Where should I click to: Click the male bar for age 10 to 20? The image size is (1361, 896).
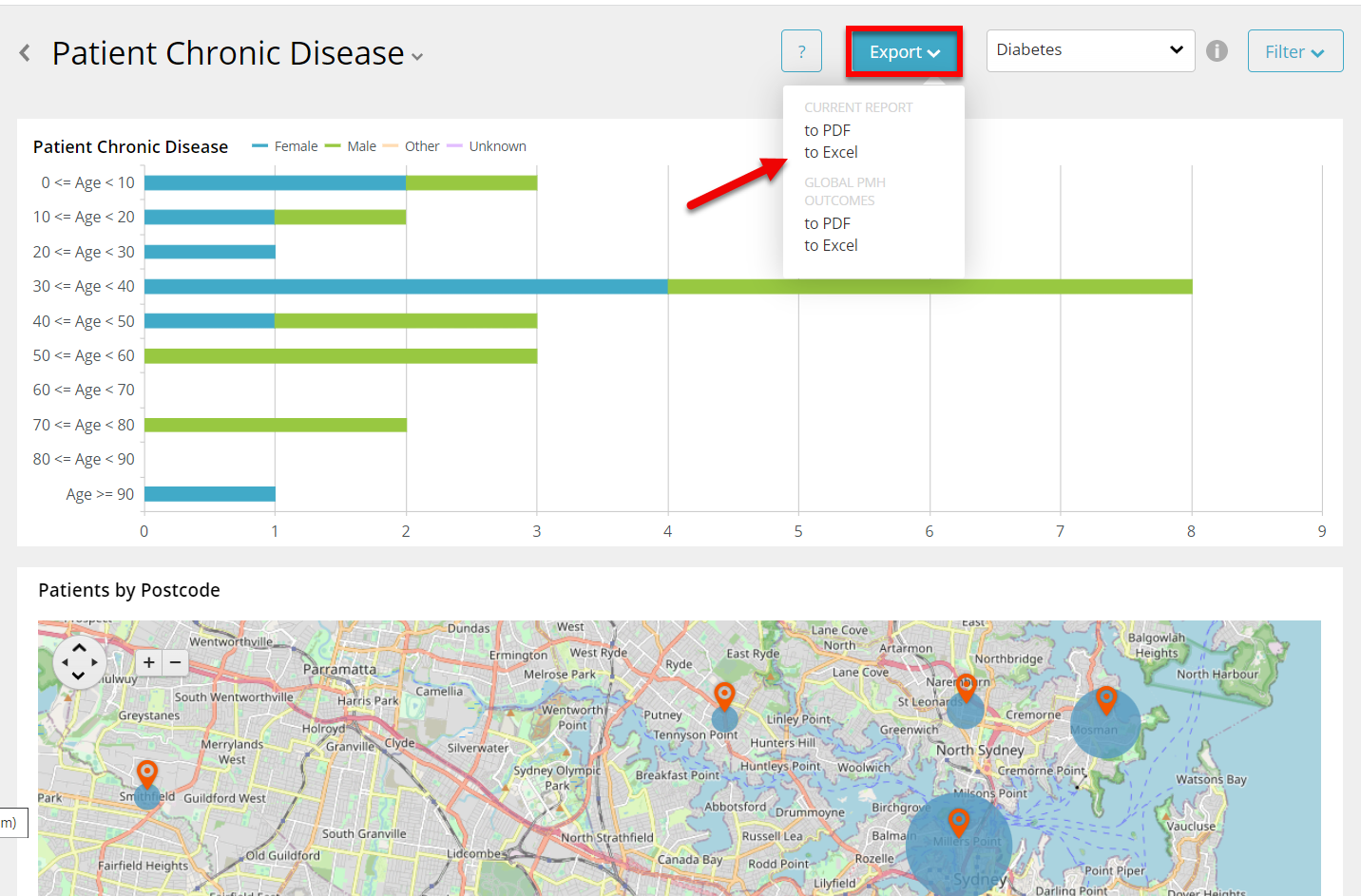coord(340,217)
